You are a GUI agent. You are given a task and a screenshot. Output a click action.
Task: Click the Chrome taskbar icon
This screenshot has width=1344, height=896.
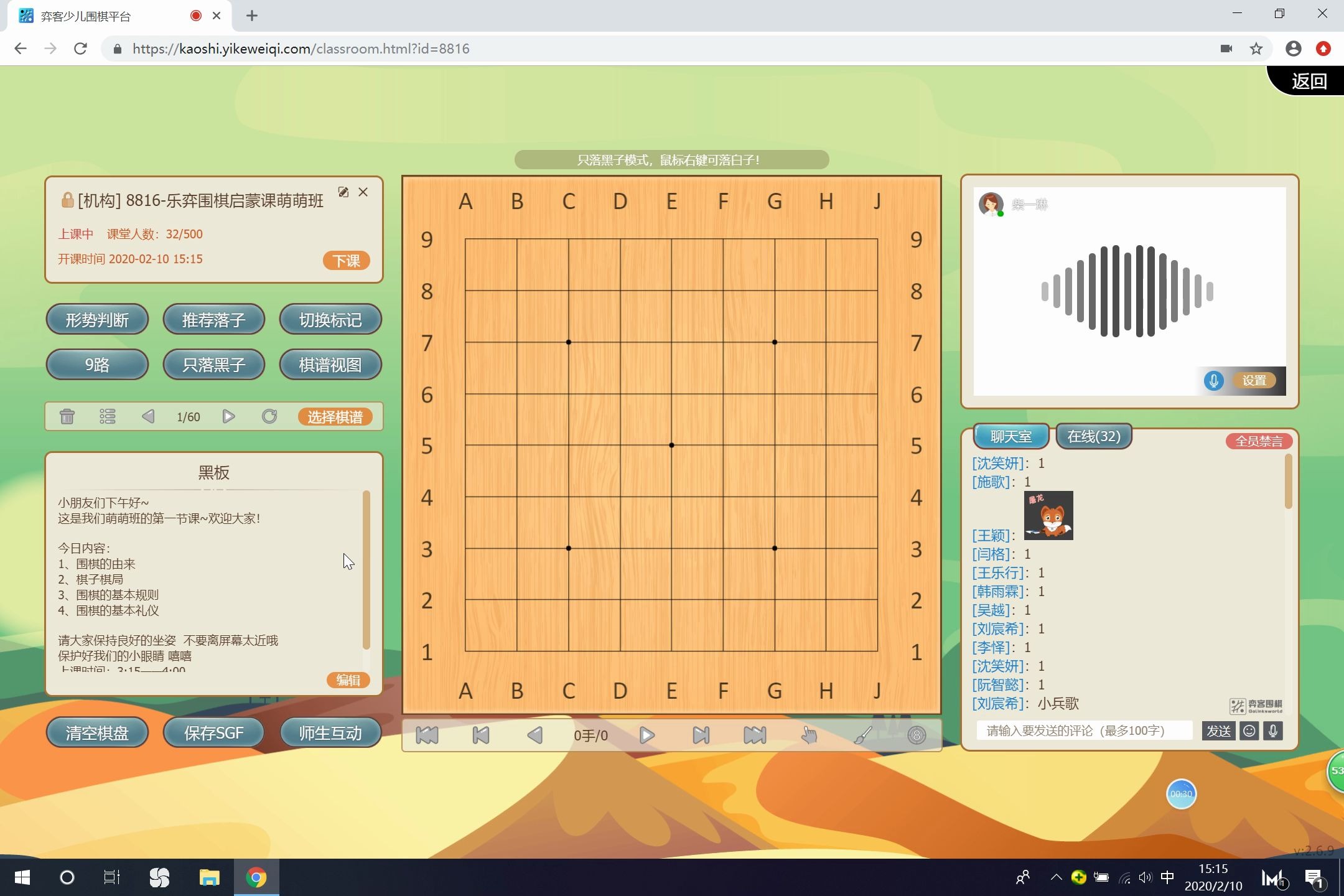(256, 878)
